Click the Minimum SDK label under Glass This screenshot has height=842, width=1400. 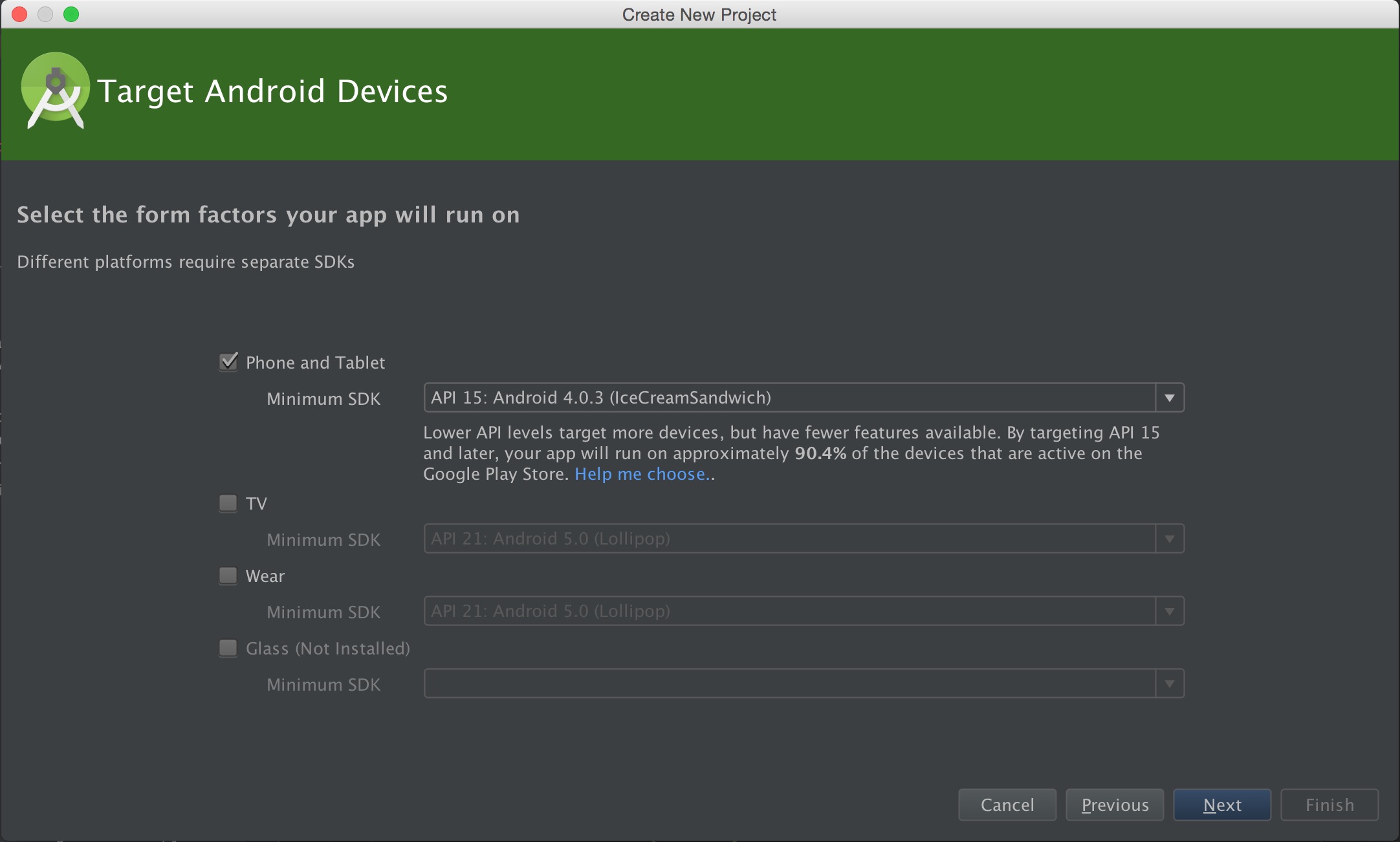(x=323, y=685)
